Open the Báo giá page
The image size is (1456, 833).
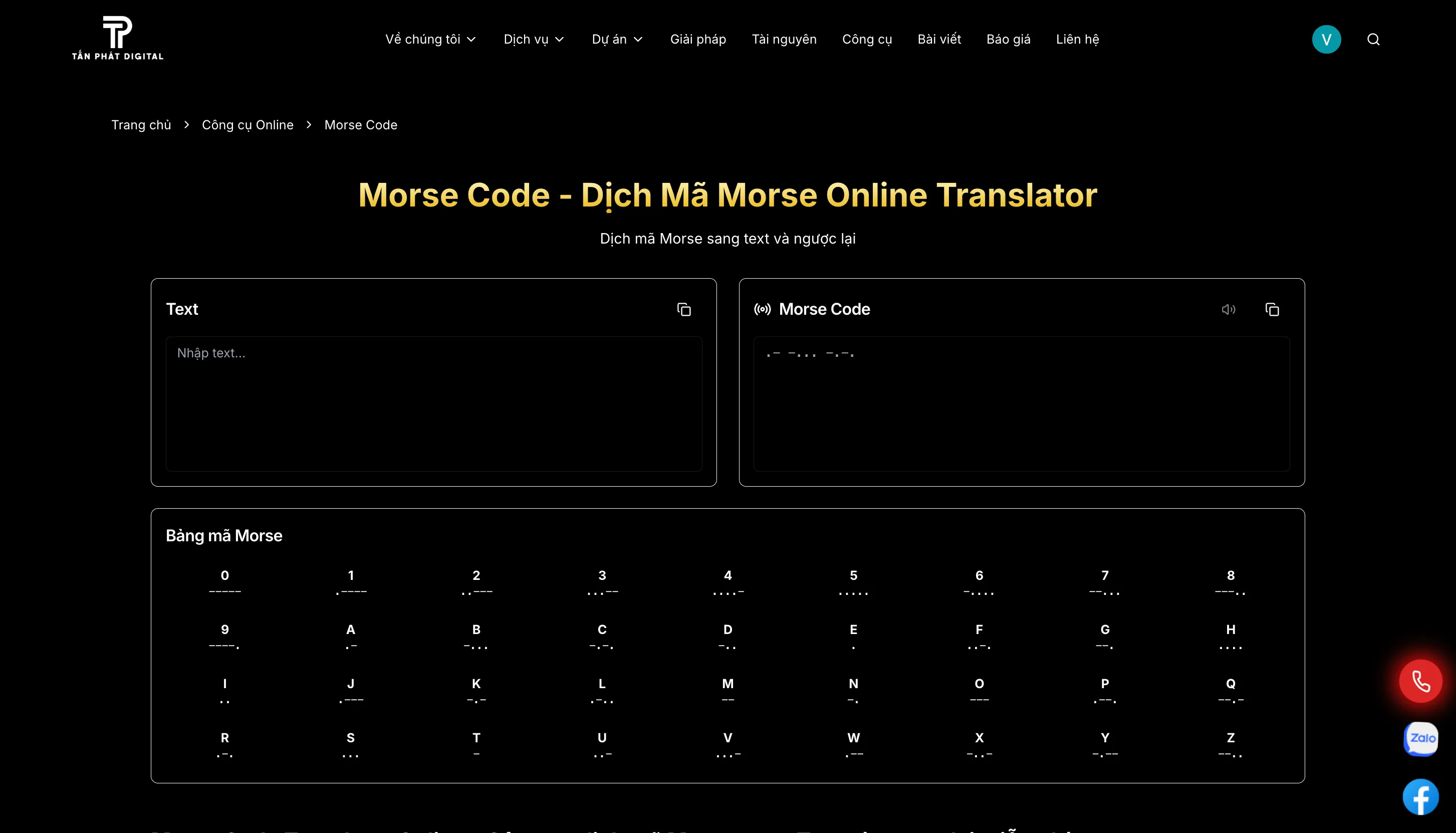1008,39
